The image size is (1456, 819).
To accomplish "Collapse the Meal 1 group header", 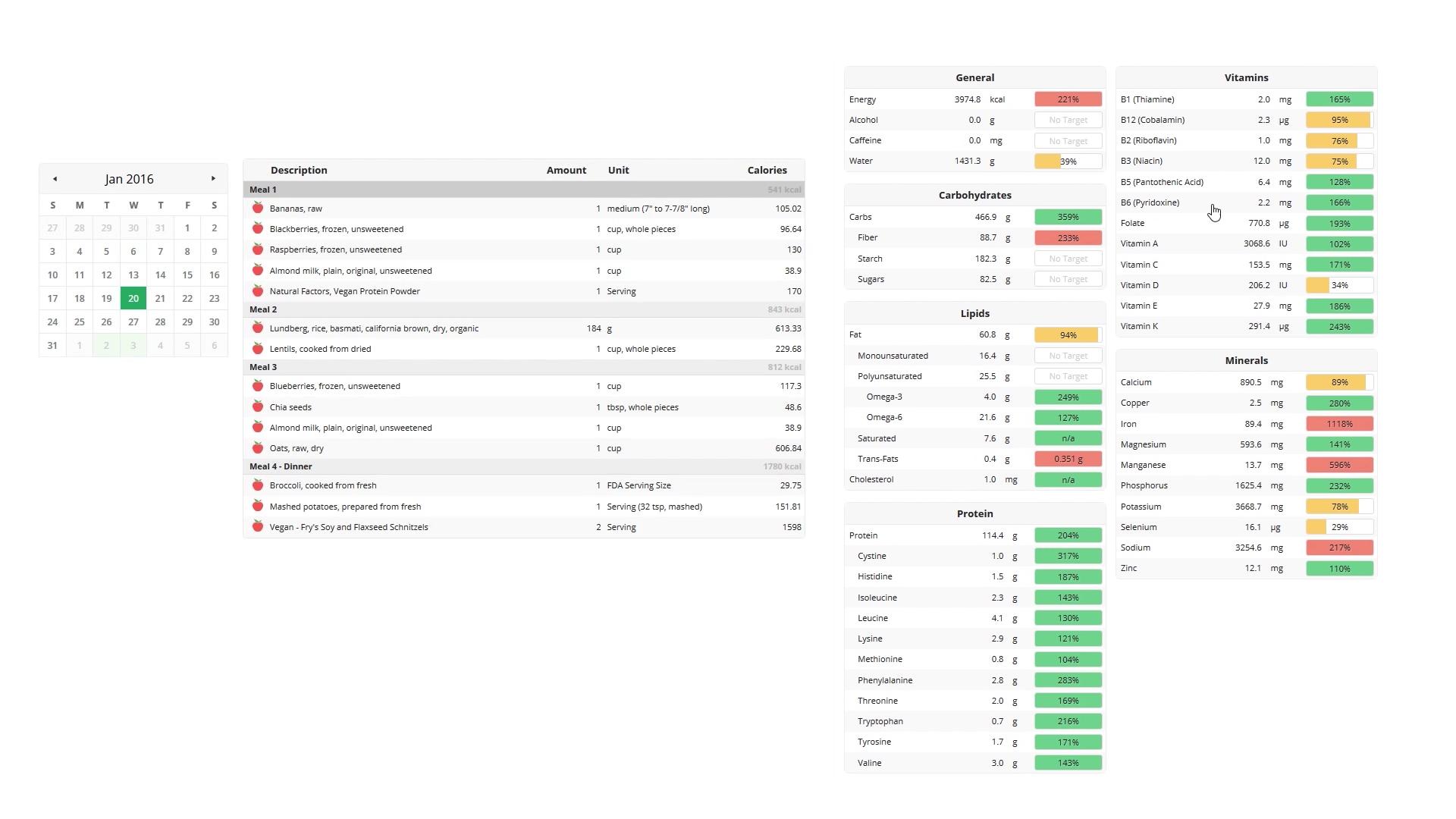I will coord(263,190).
